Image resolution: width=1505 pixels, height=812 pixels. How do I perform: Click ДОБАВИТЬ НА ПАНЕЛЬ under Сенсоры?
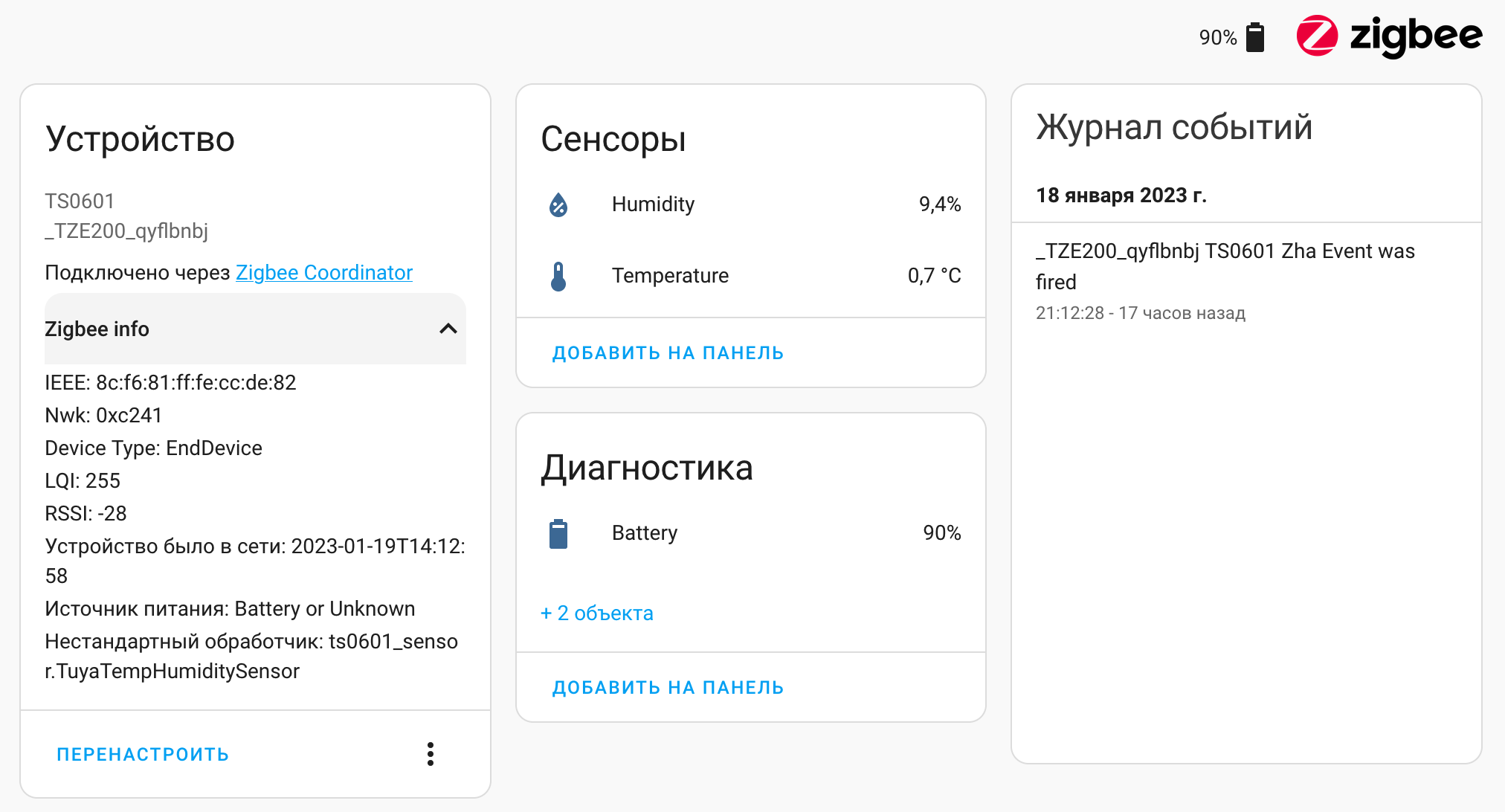coord(667,352)
